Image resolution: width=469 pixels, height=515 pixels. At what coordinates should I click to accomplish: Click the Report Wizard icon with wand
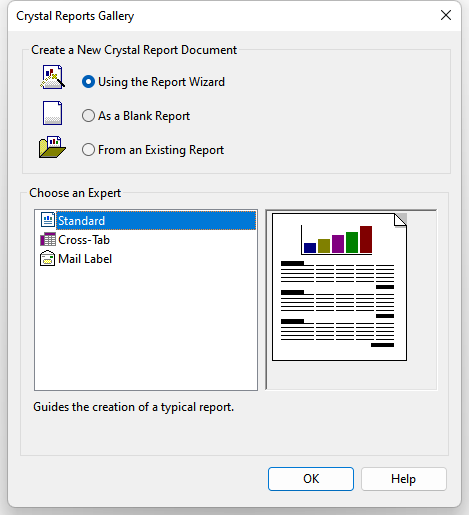52,77
